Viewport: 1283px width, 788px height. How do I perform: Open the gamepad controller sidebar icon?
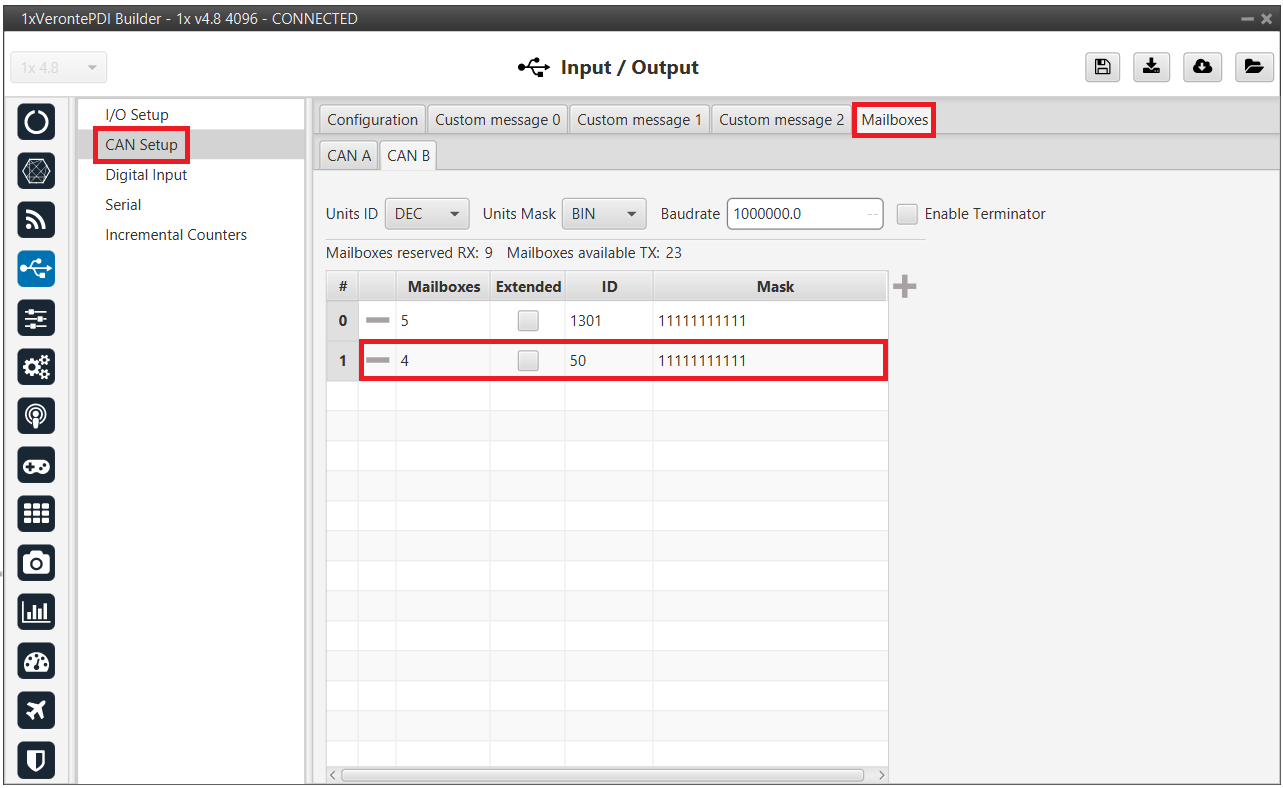click(x=37, y=465)
